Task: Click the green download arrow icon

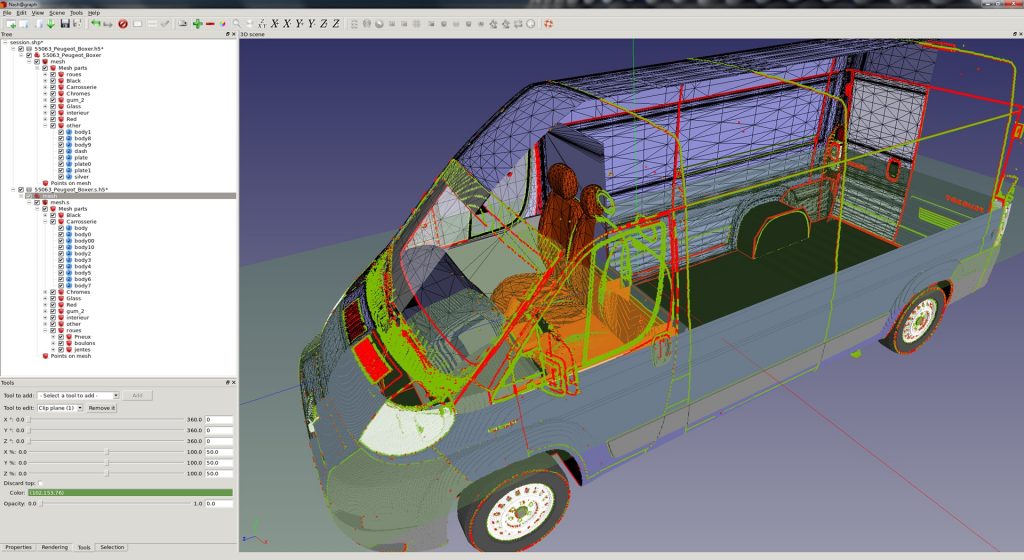Action: coord(50,23)
